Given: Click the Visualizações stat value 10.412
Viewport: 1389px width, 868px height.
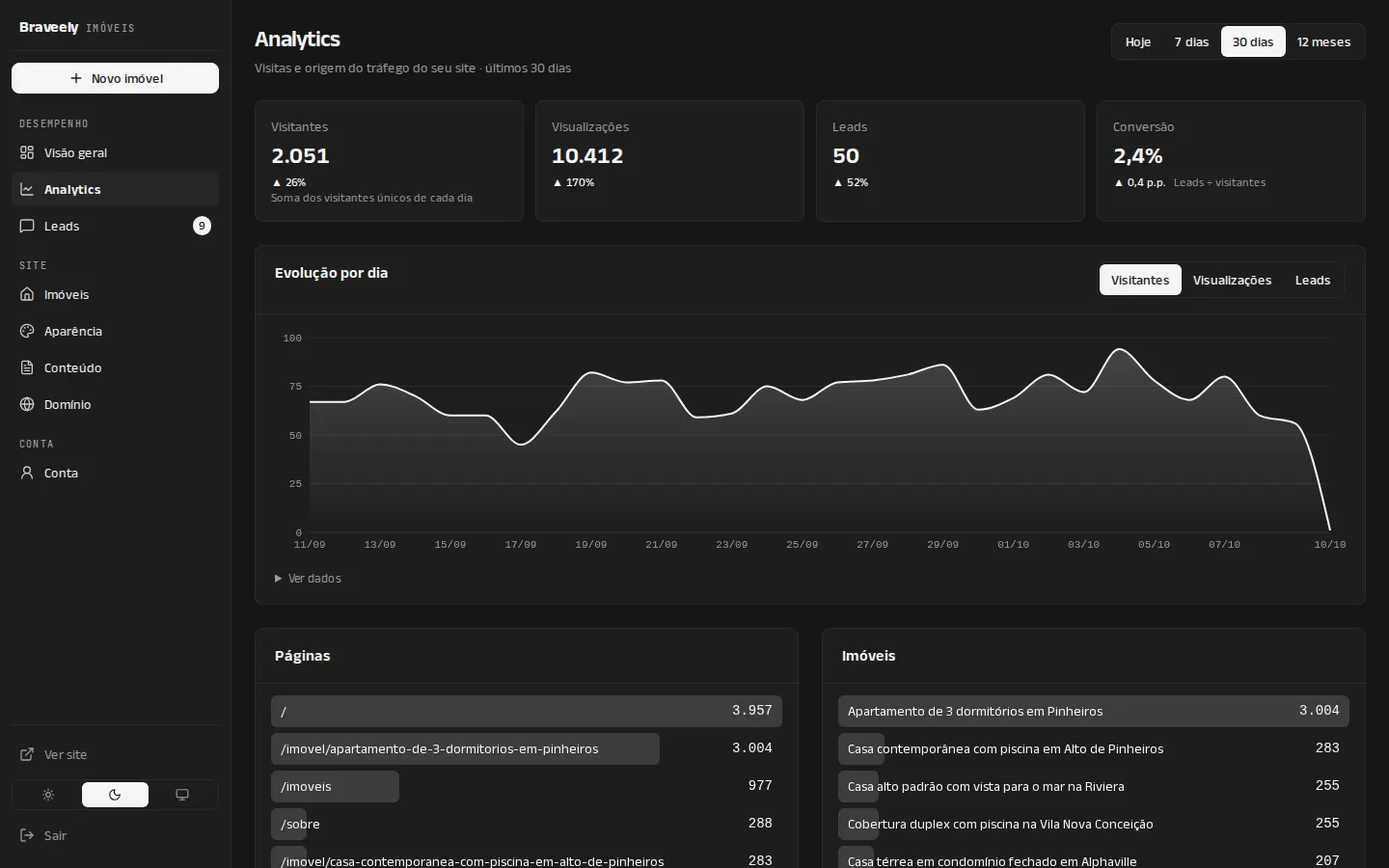Looking at the screenshot, I should [587, 155].
